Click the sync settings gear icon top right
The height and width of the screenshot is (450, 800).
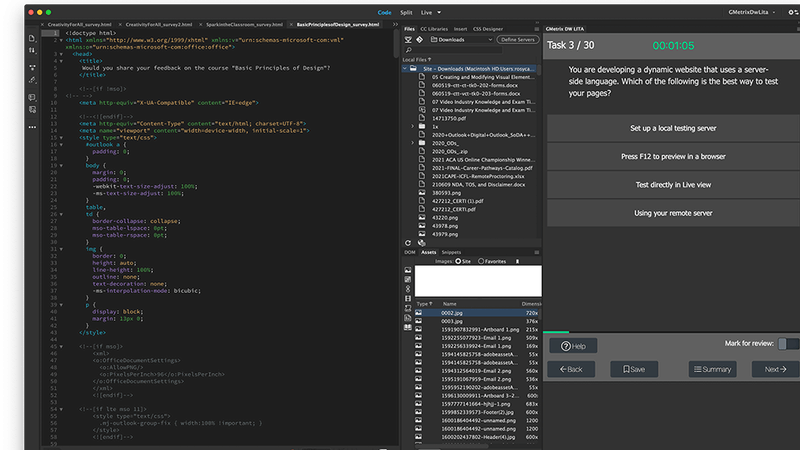tap(792, 12)
